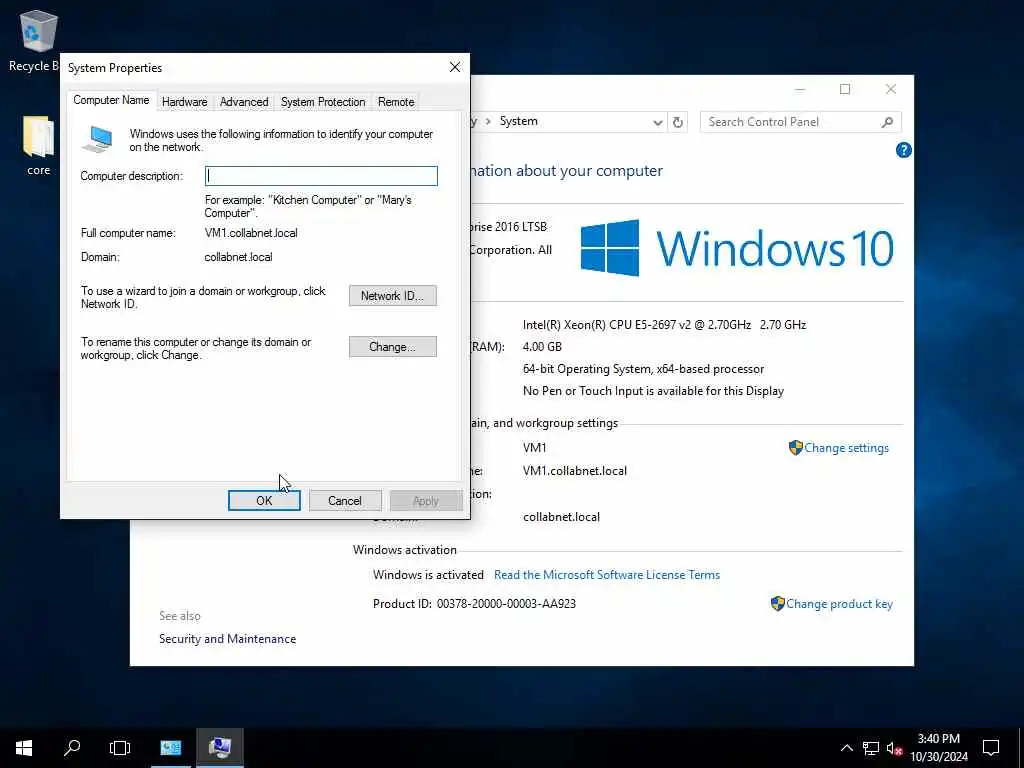Switch to Control Panel taskbar app
Viewport: 1024px width, 768px height.
171,748
